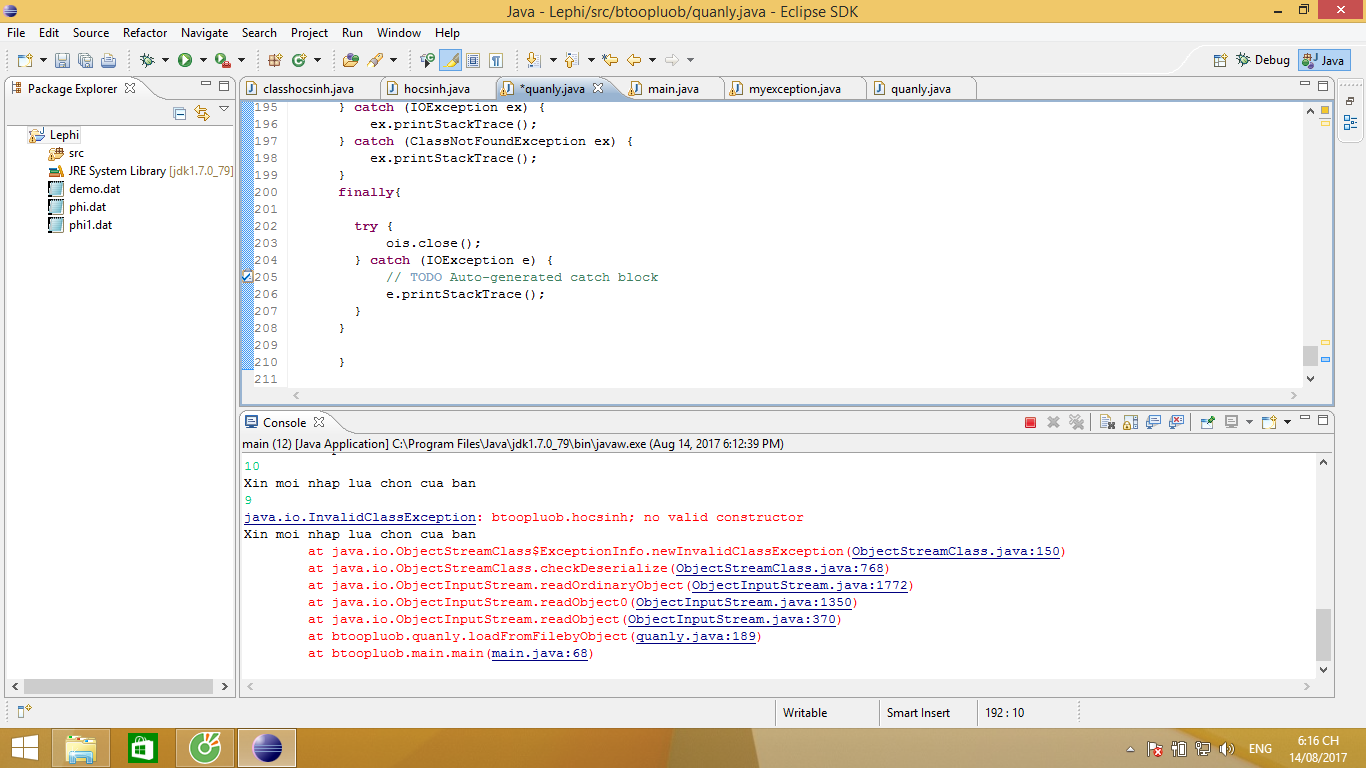The image size is (1366, 768).
Task: Run the program with green play icon
Action: [185, 60]
